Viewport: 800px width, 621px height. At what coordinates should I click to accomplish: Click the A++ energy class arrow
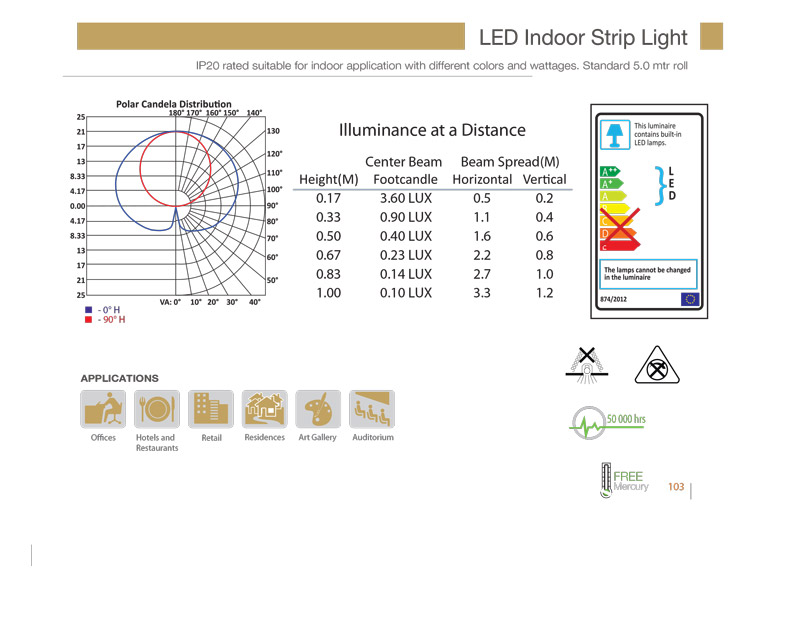[x=610, y=171]
